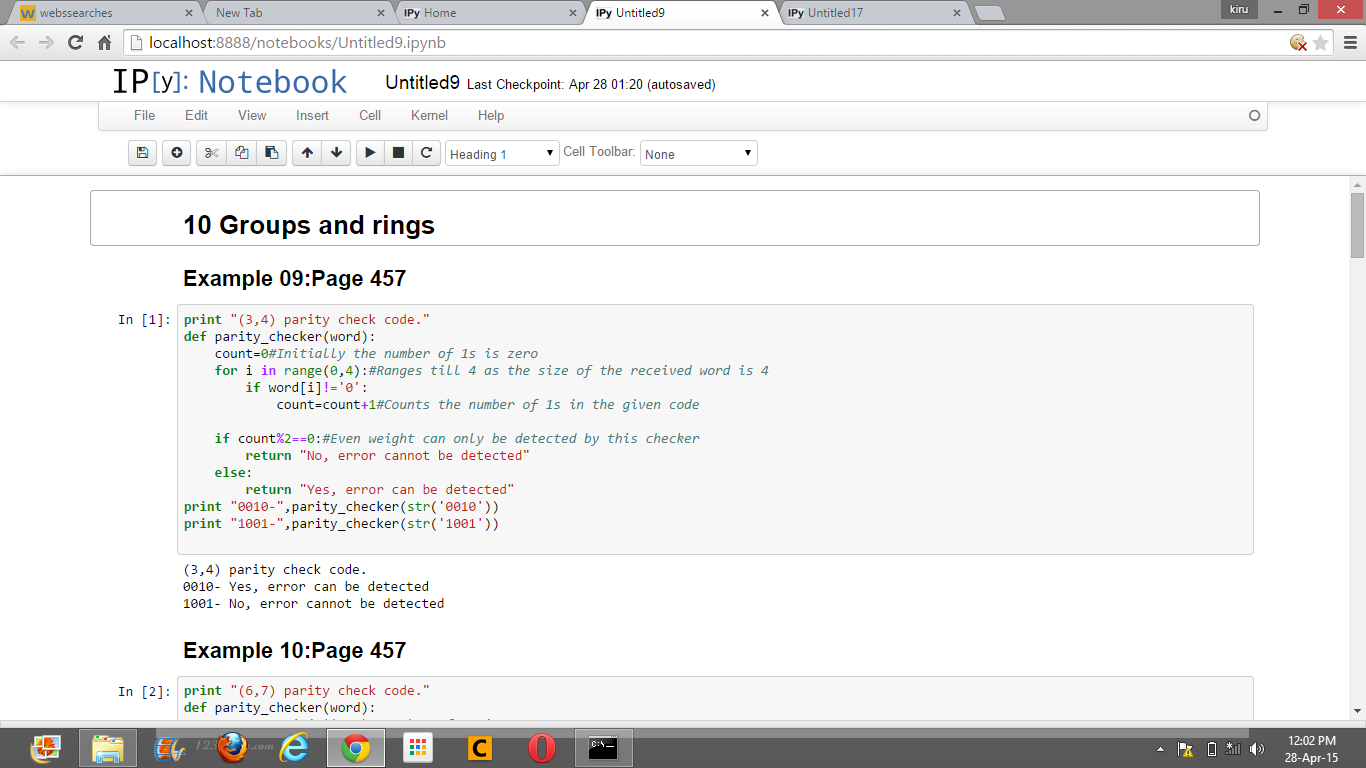Click the IPython Notebook logo link
1366x768 pixels.
click(x=230, y=82)
